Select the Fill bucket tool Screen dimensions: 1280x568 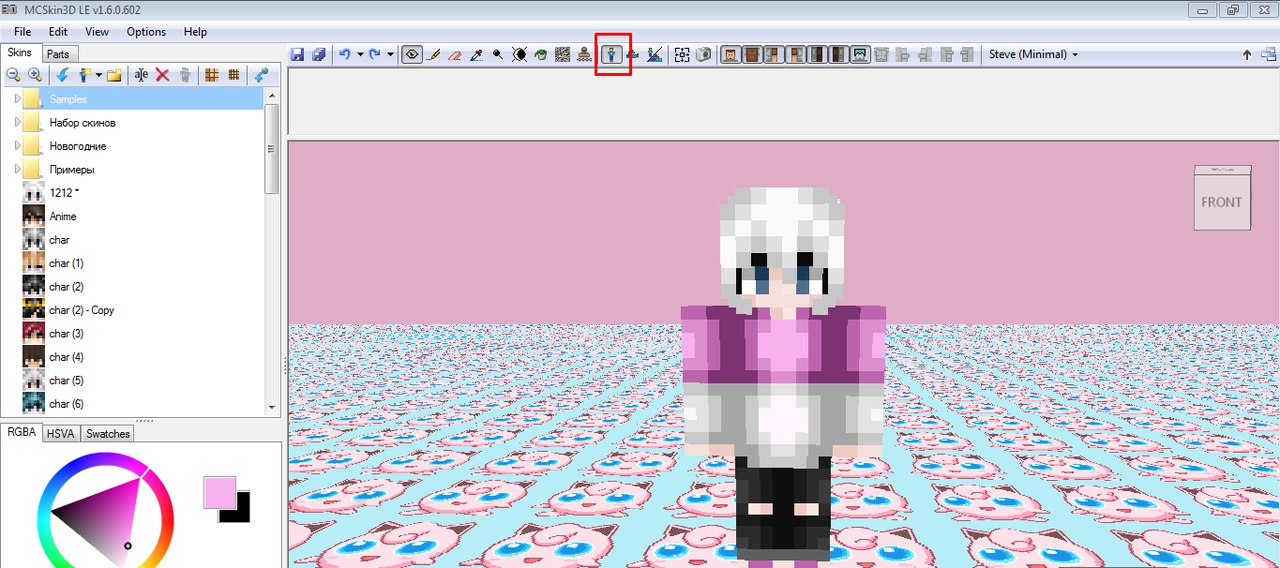click(540, 55)
